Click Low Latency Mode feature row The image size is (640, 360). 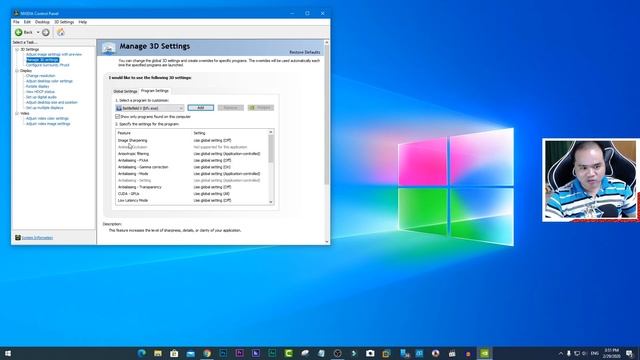coord(192,200)
